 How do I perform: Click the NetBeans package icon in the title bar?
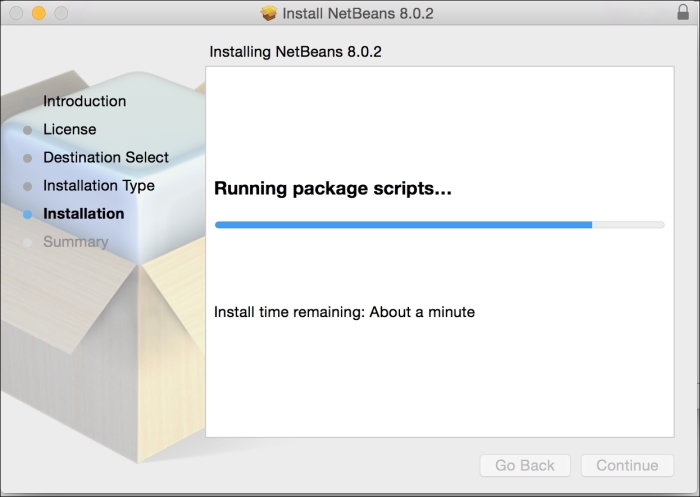tap(269, 13)
